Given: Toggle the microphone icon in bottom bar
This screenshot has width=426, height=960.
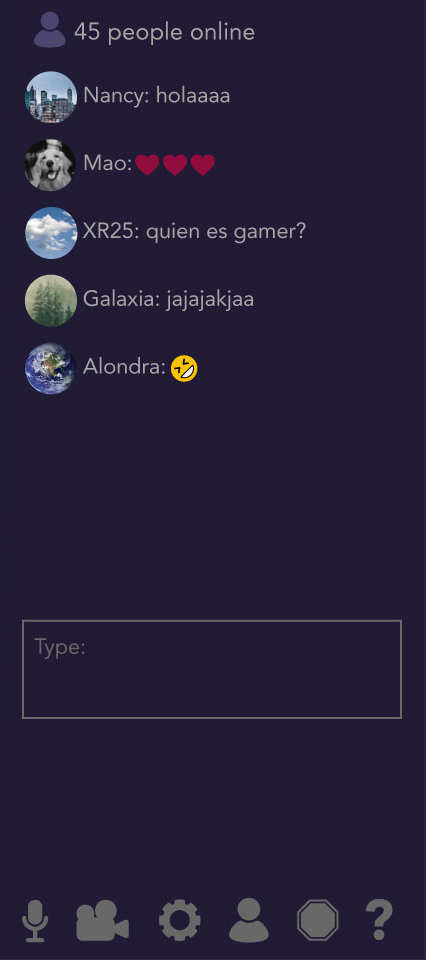Looking at the screenshot, I should pyautogui.click(x=35, y=920).
